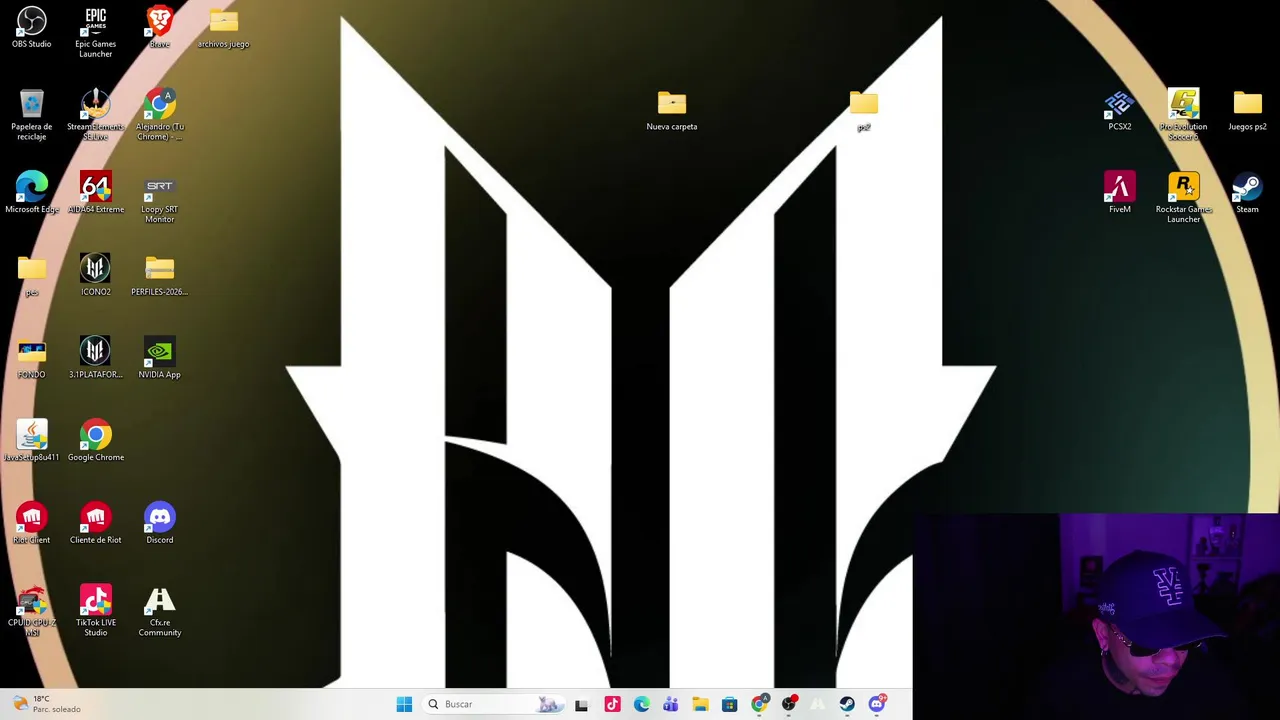1280x720 pixels.
Task: Select the Juegos ps2 folder
Action: [1247, 111]
